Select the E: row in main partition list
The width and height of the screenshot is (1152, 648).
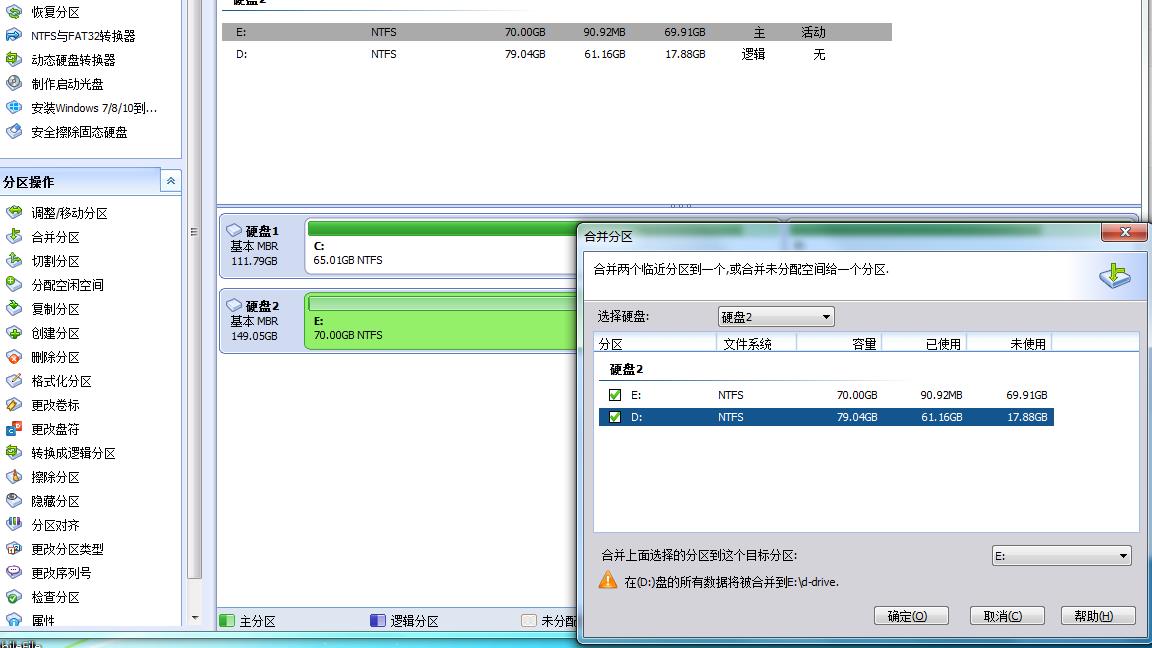(x=557, y=32)
